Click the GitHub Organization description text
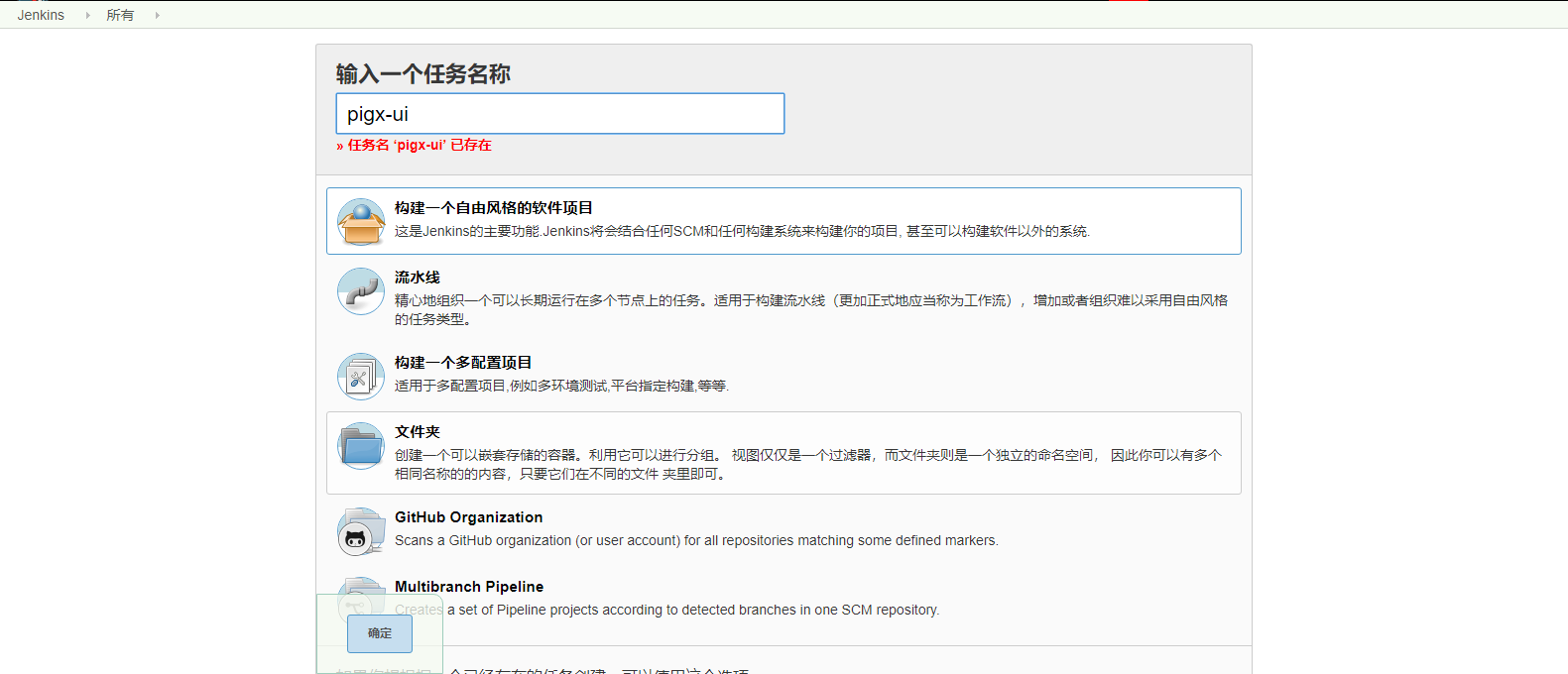The height and width of the screenshot is (674, 1568). [696, 540]
